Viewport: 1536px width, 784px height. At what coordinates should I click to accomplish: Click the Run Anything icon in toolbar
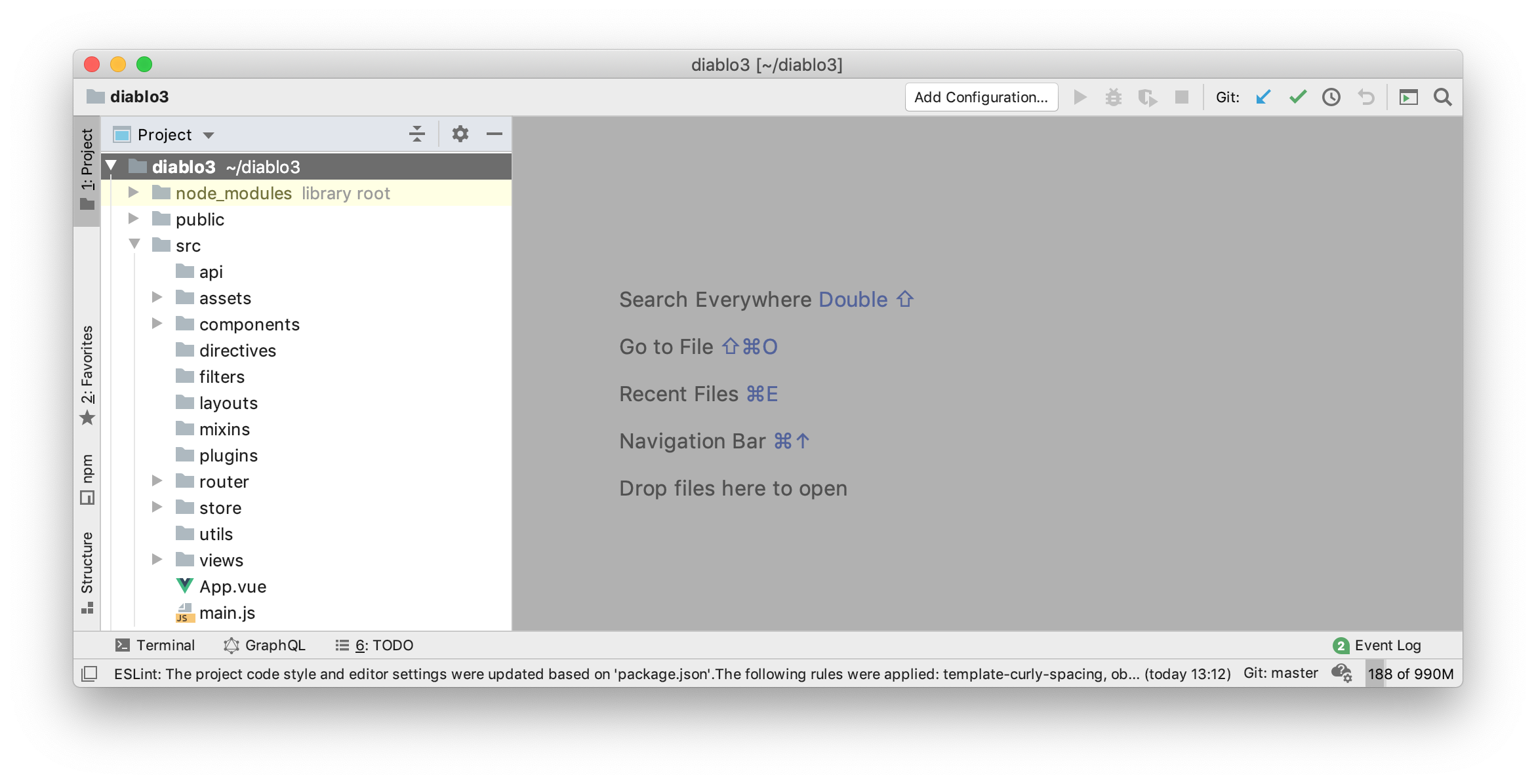(1408, 97)
